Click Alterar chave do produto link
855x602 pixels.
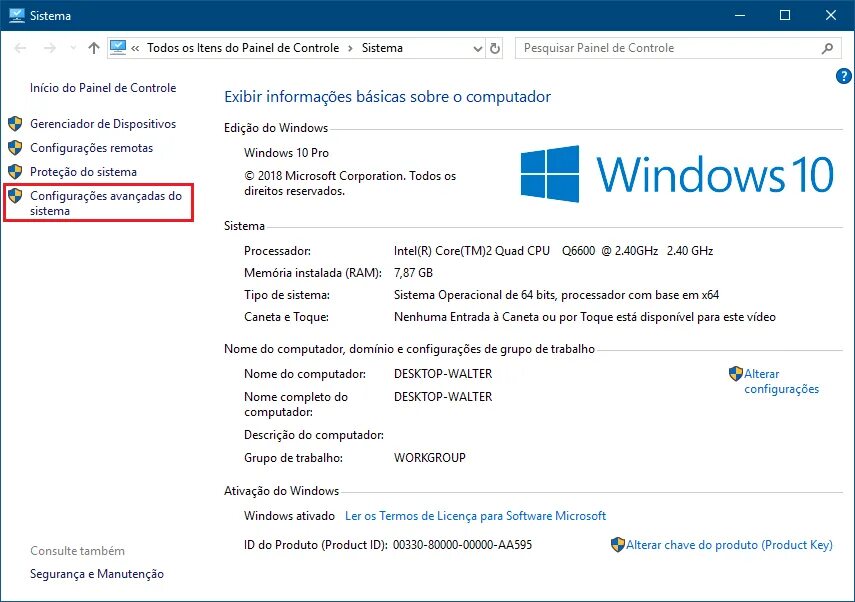[x=729, y=545]
